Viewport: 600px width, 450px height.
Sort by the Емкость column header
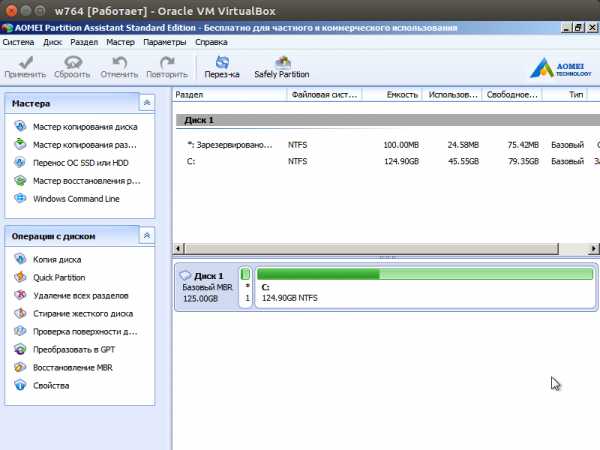tap(392, 95)
